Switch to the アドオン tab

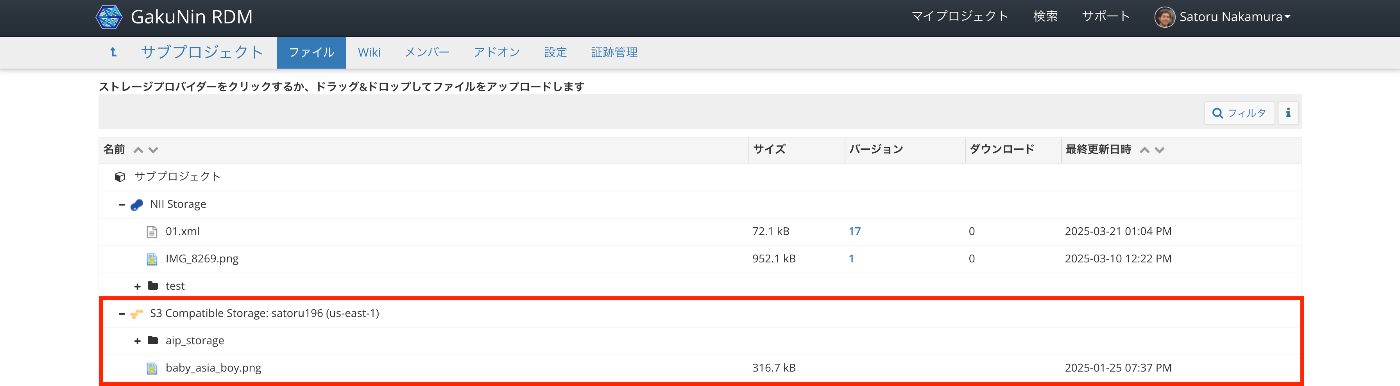(x=496, y=53)
